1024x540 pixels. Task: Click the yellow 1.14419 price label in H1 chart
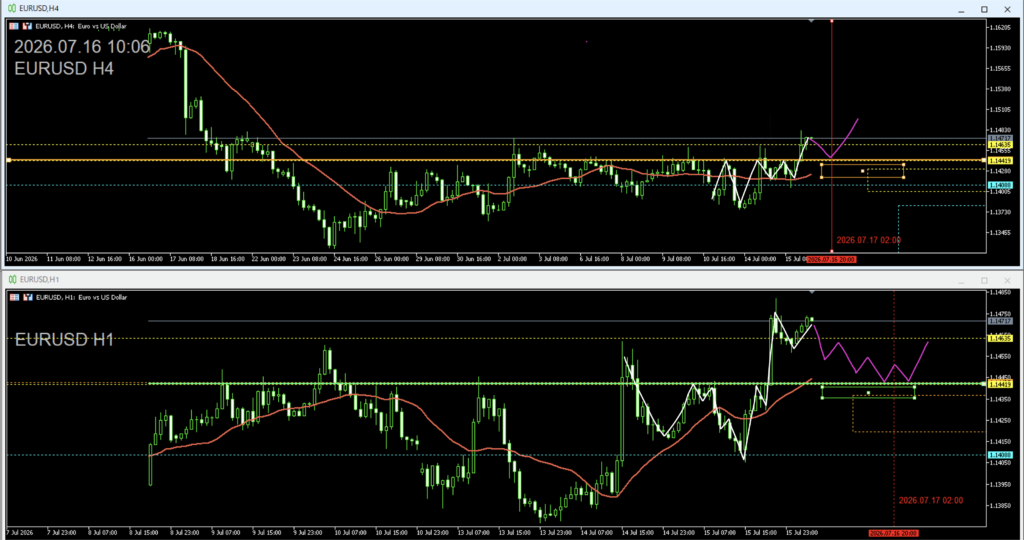click(x=1000, y=385)
